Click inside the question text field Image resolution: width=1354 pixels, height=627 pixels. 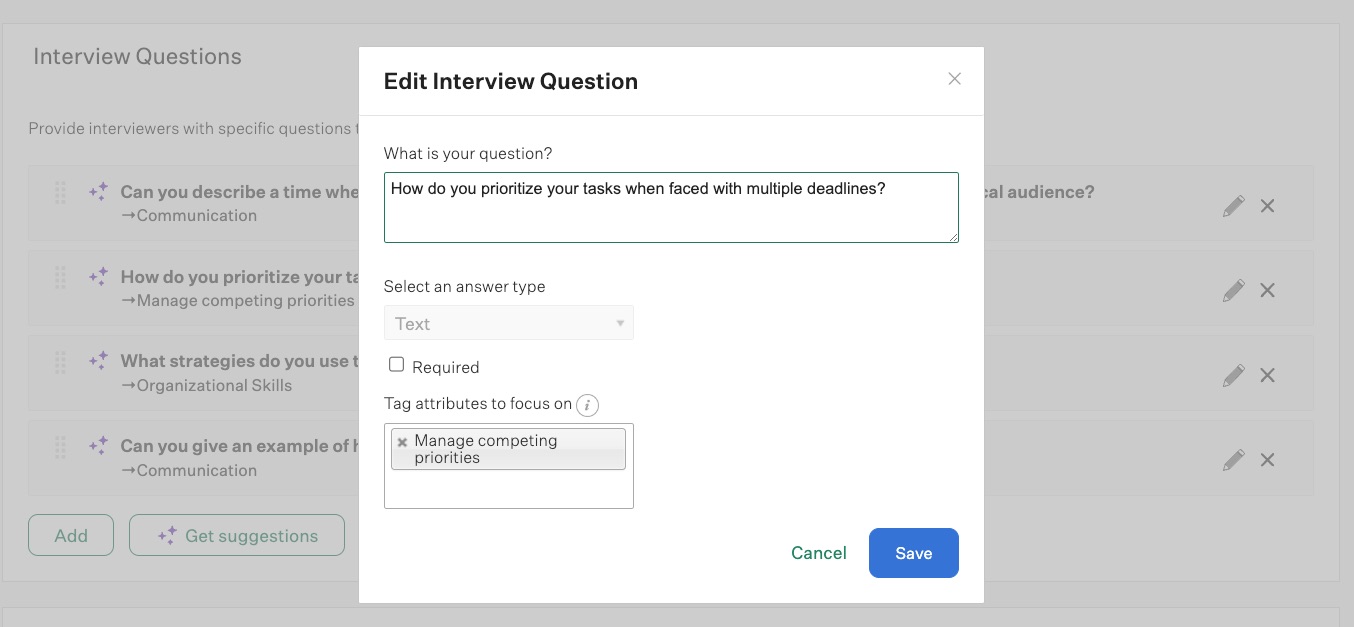670,207
